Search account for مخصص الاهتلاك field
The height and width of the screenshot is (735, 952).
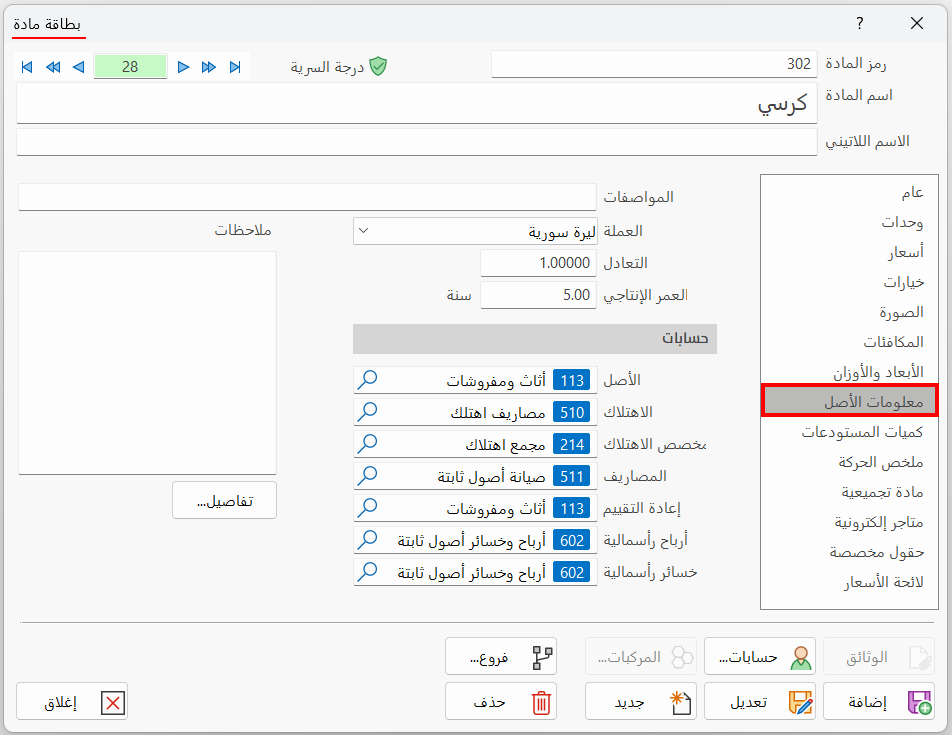pyautogui.click(x=367, y=444)
